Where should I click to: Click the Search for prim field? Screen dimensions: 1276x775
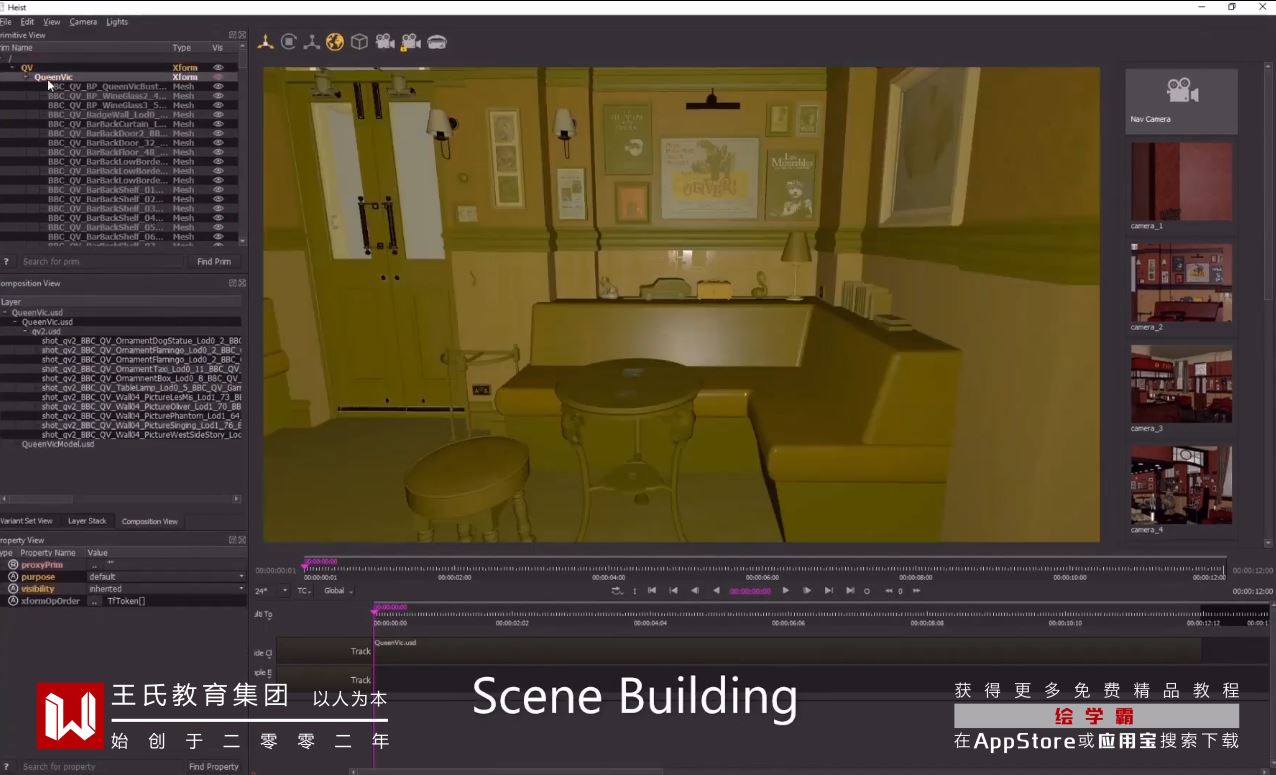(101, 262)
